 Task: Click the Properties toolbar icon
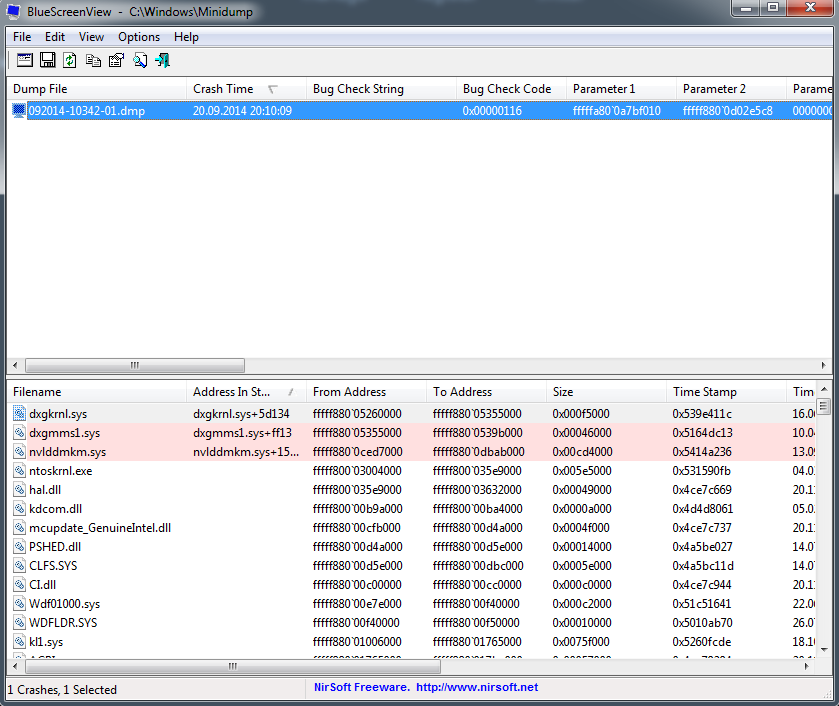pos(116,60)
